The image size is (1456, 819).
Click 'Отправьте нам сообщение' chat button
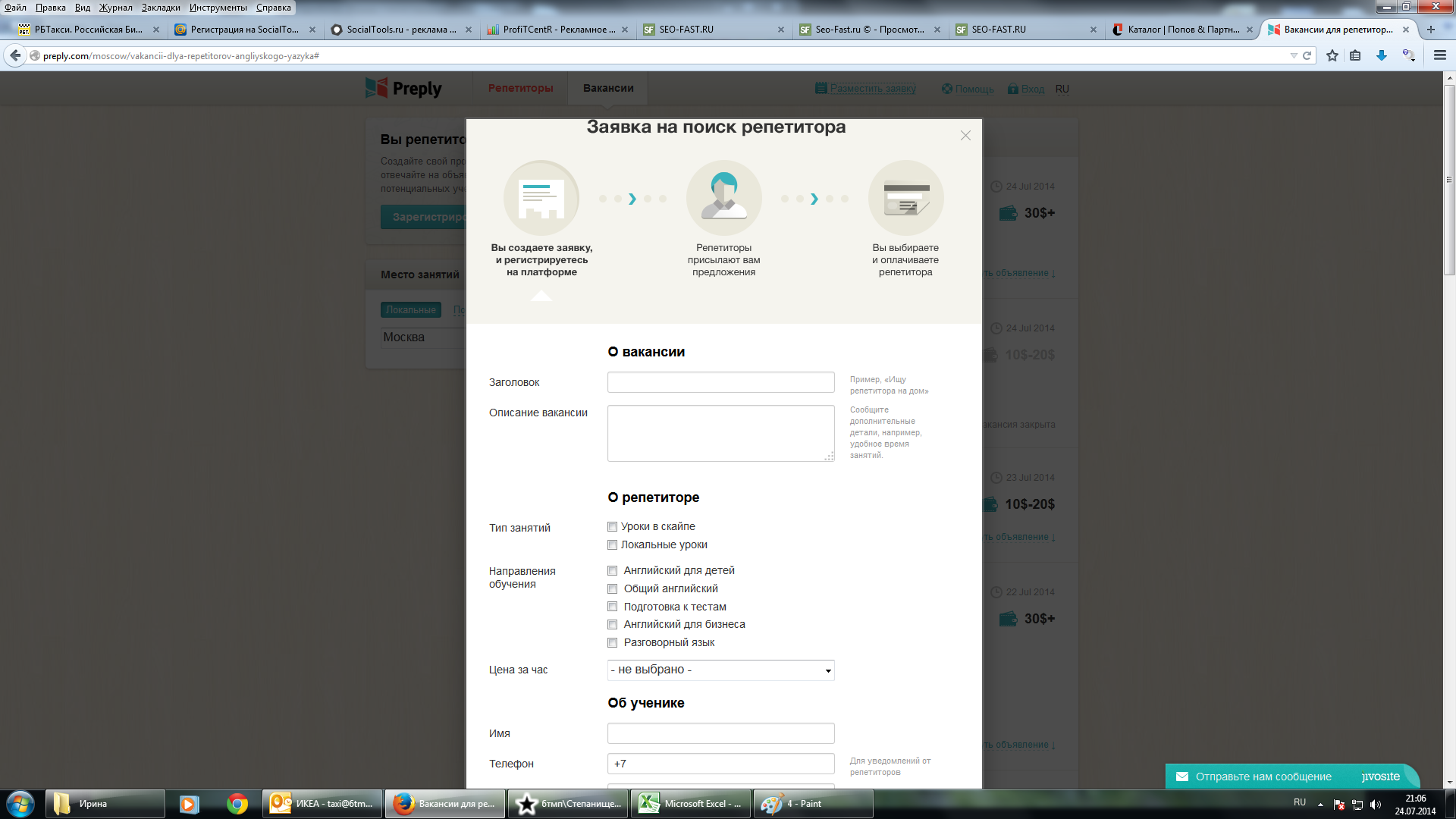tap(1263, 777)
